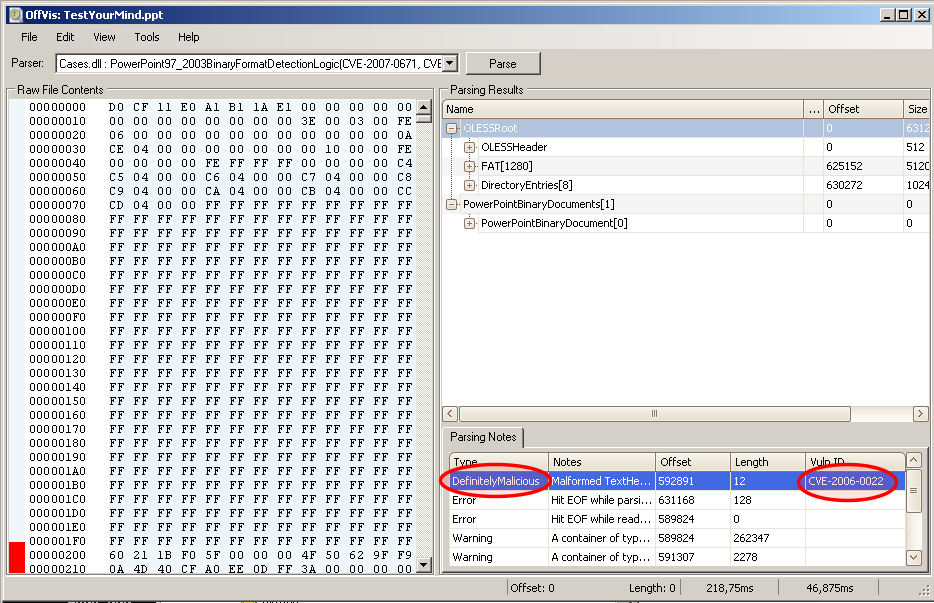Open the Help menu
The image size is (934, 603).
click(x=189, y=37)
